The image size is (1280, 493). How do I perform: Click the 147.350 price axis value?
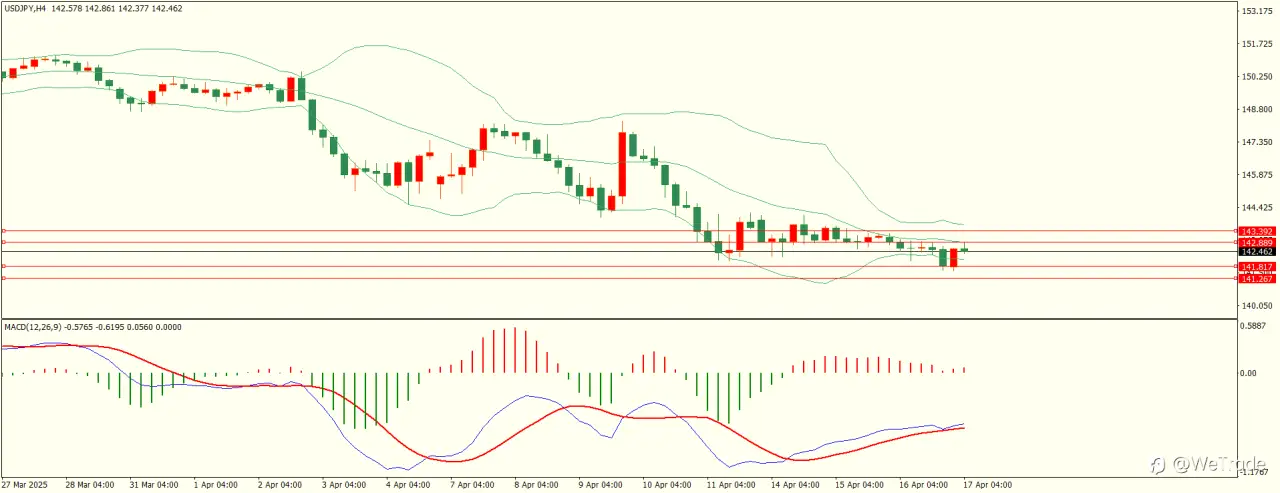(1256, 142)
